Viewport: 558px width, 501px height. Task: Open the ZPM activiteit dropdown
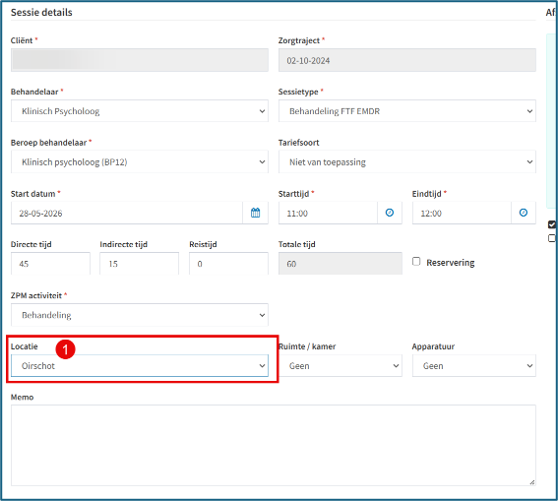[140, 315]
